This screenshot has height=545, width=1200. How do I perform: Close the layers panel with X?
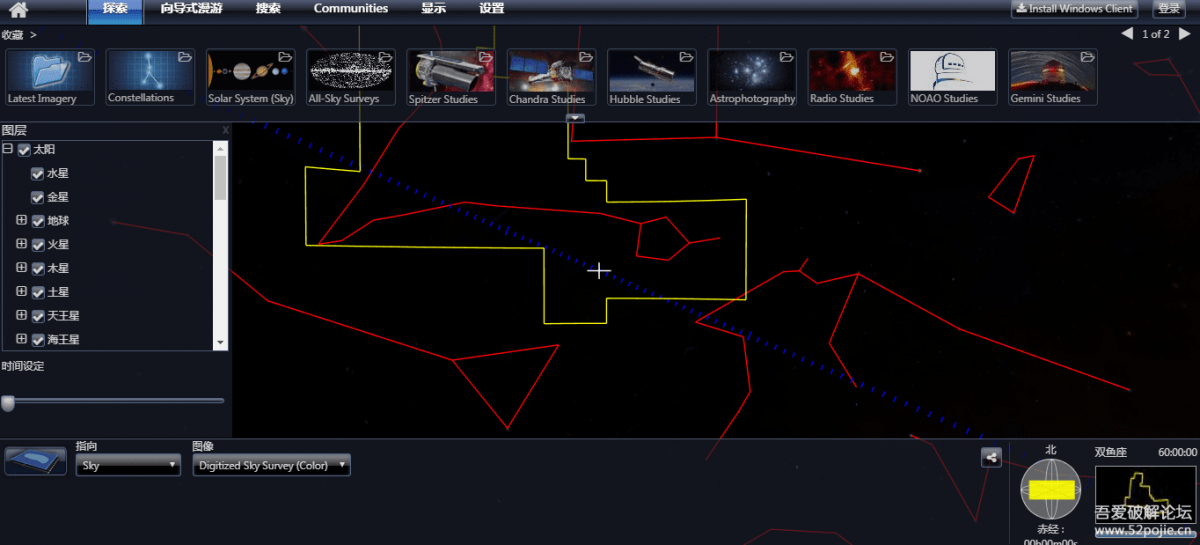click(x=225, y=130)
